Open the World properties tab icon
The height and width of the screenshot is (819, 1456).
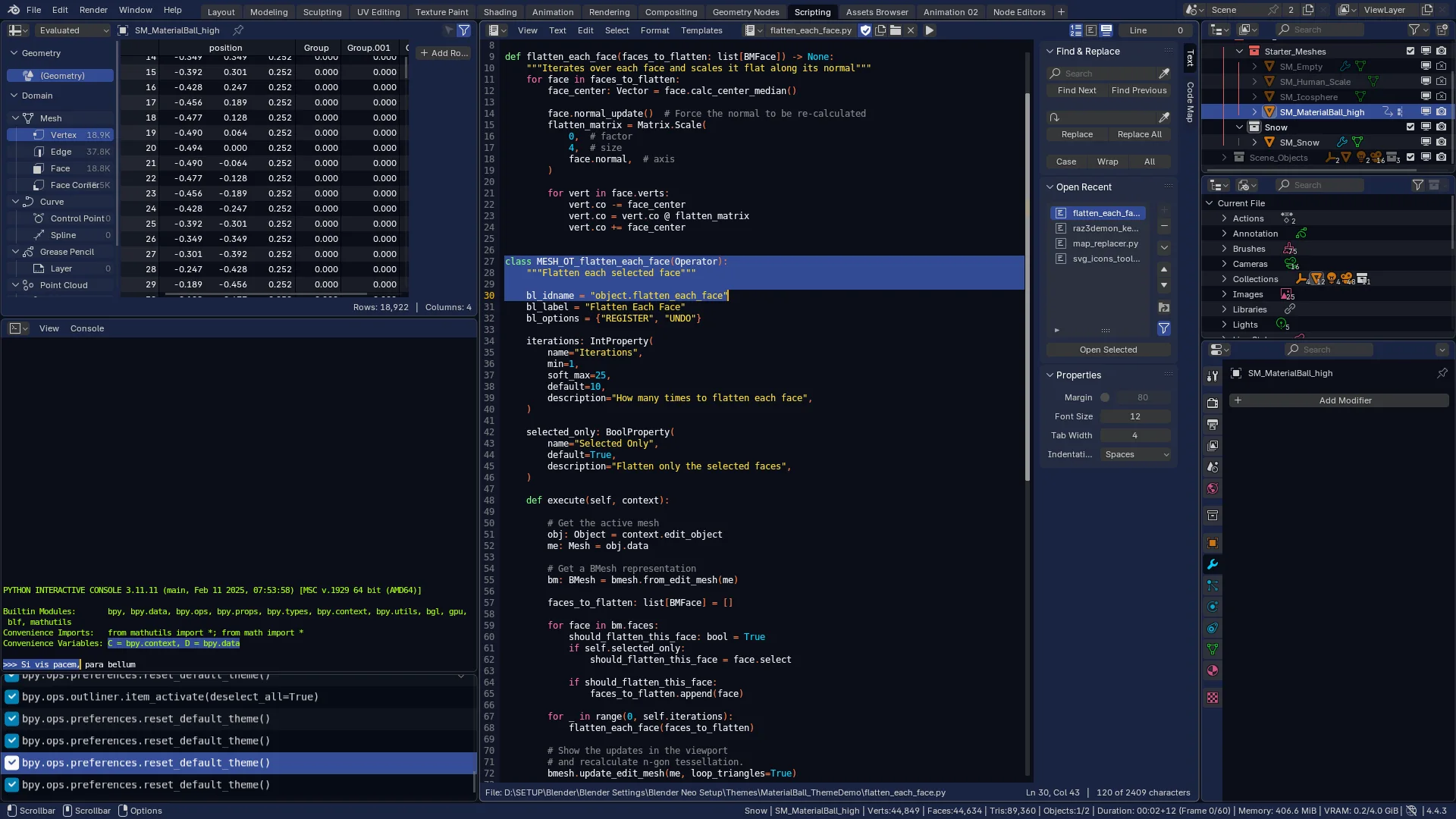point(1212,488)
